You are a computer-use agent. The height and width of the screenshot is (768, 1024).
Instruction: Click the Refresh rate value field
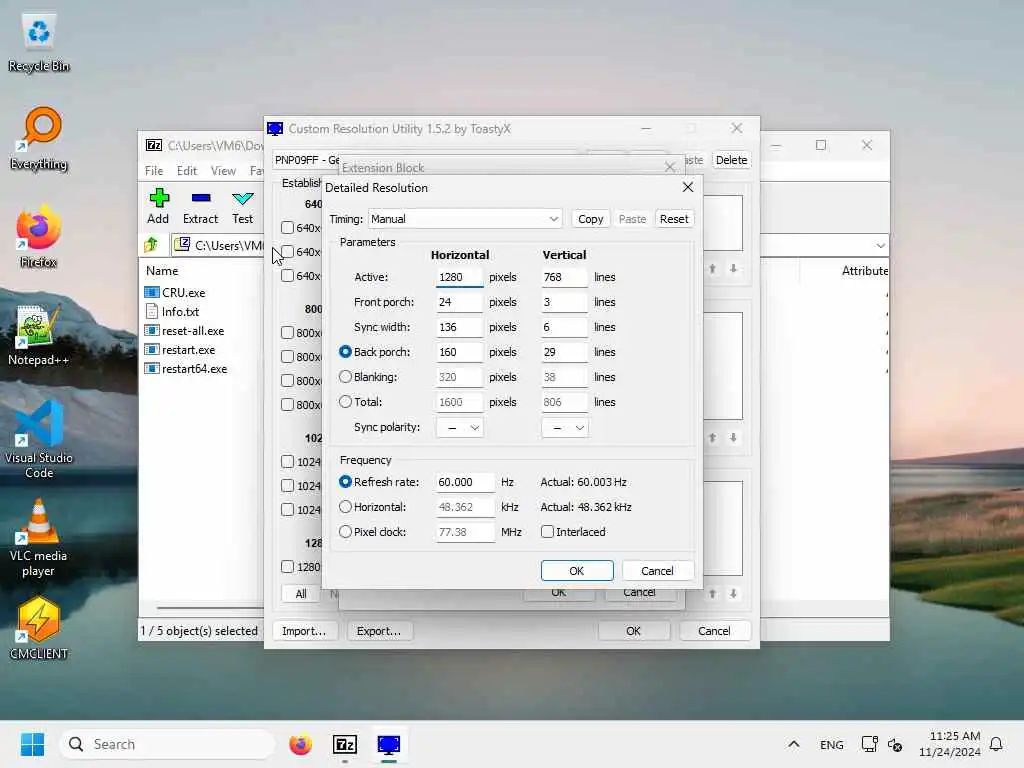tap(465, 482)
